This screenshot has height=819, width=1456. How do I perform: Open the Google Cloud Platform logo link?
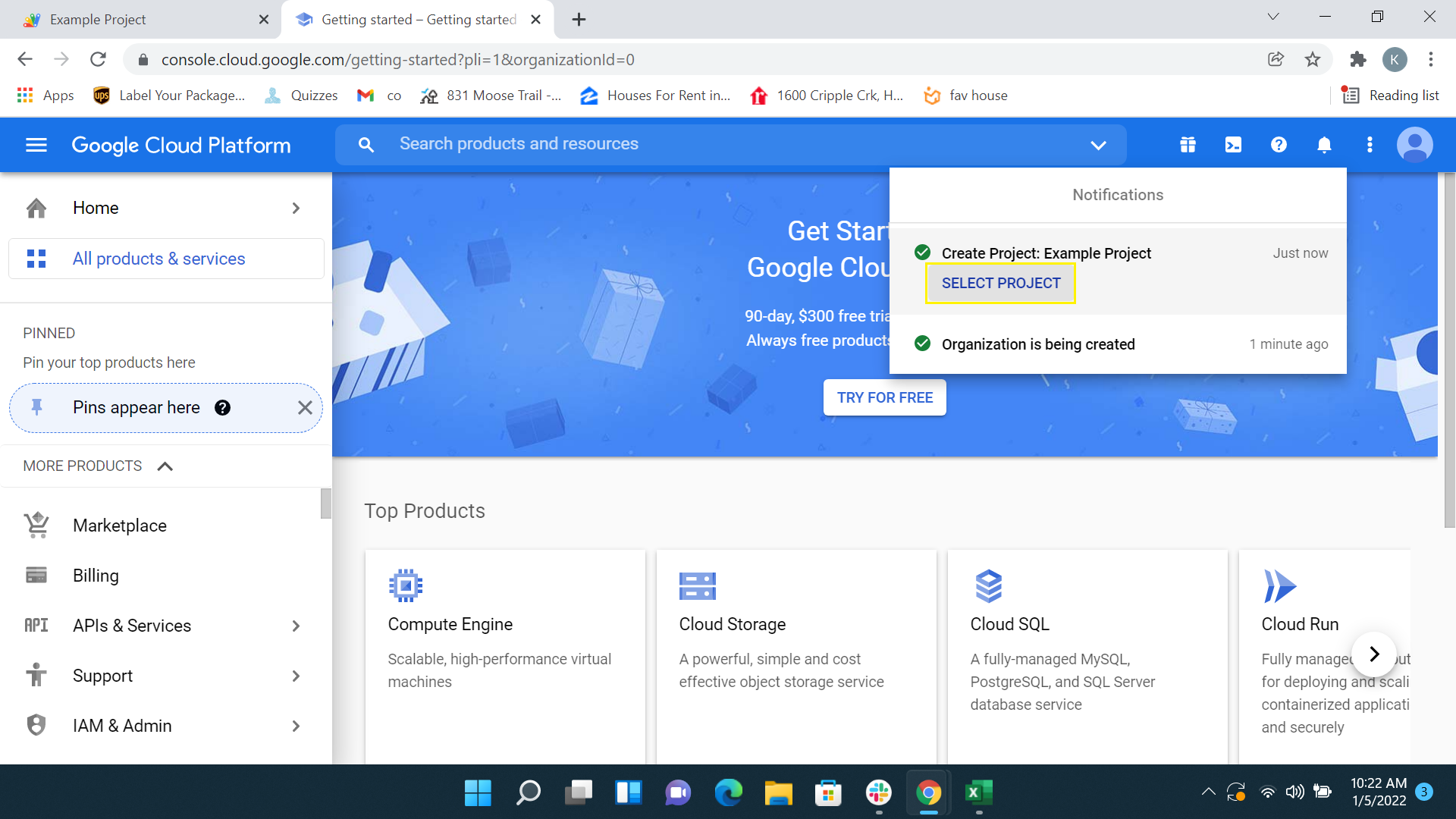point(181,145)
